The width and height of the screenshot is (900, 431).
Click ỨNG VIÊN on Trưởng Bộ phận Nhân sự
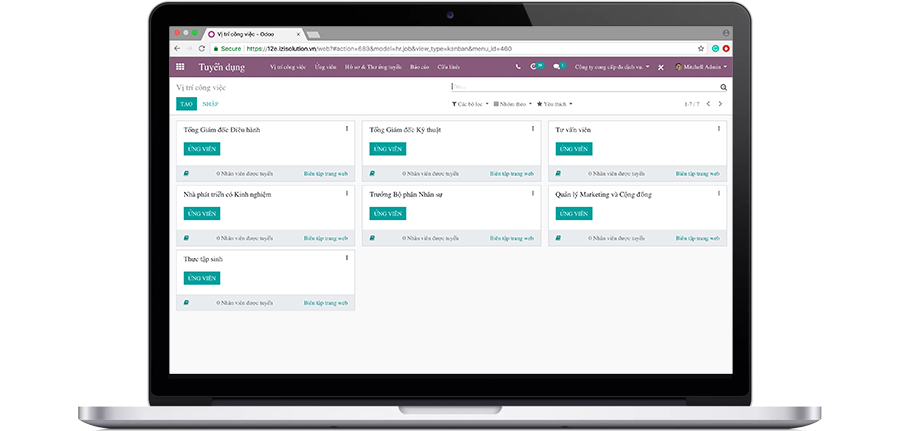click(387, 213)
